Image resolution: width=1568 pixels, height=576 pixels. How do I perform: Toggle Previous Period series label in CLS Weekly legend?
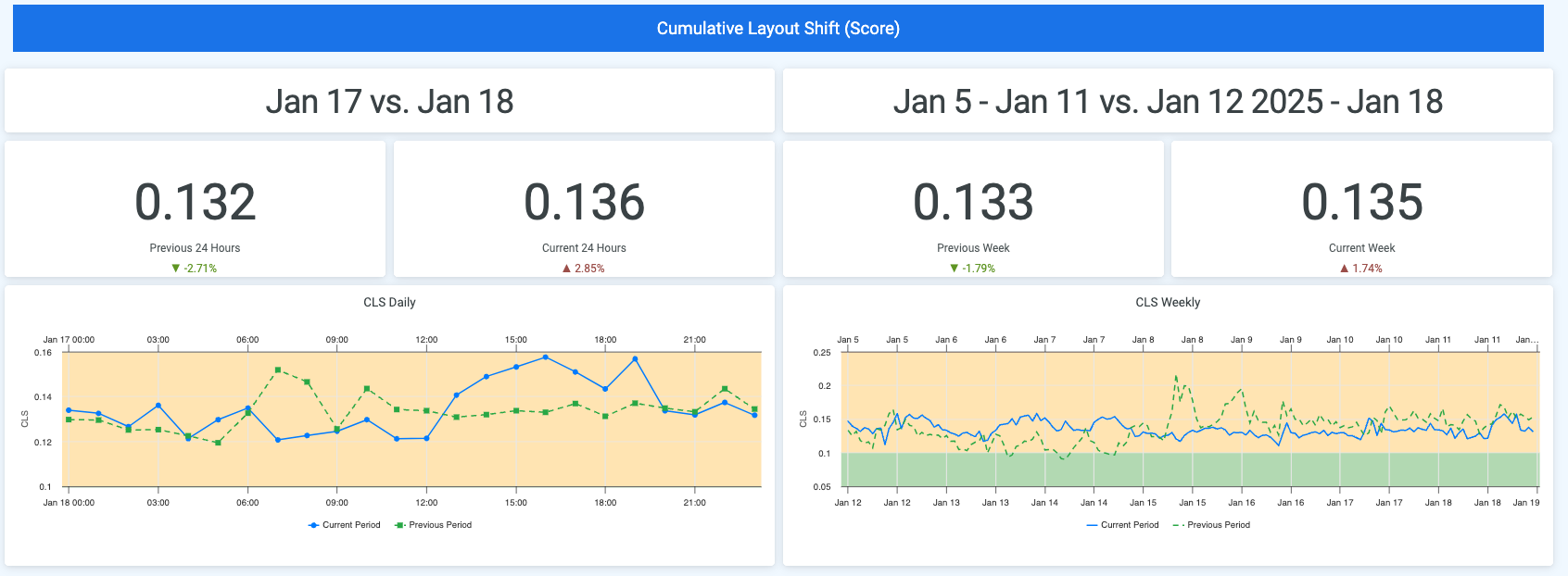click(1219, 525)
